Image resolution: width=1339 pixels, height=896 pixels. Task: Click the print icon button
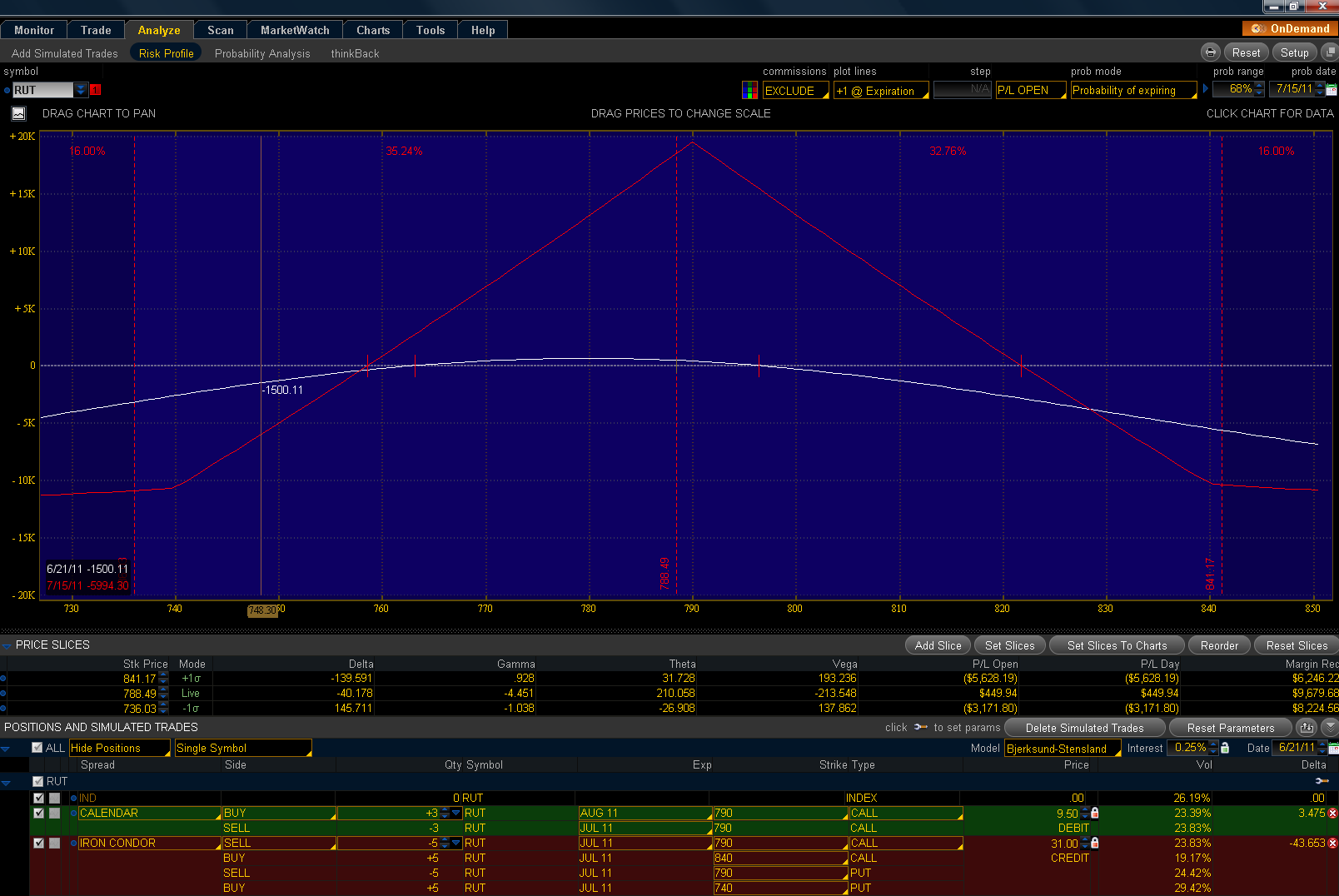click(1210, 52)
